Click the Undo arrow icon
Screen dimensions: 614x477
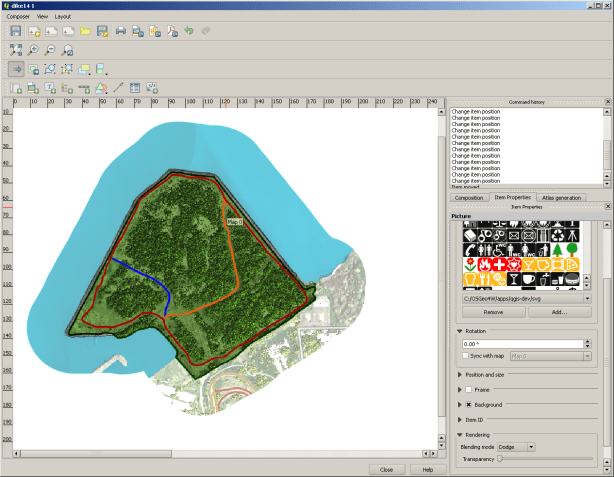click(x=188, y=32)
